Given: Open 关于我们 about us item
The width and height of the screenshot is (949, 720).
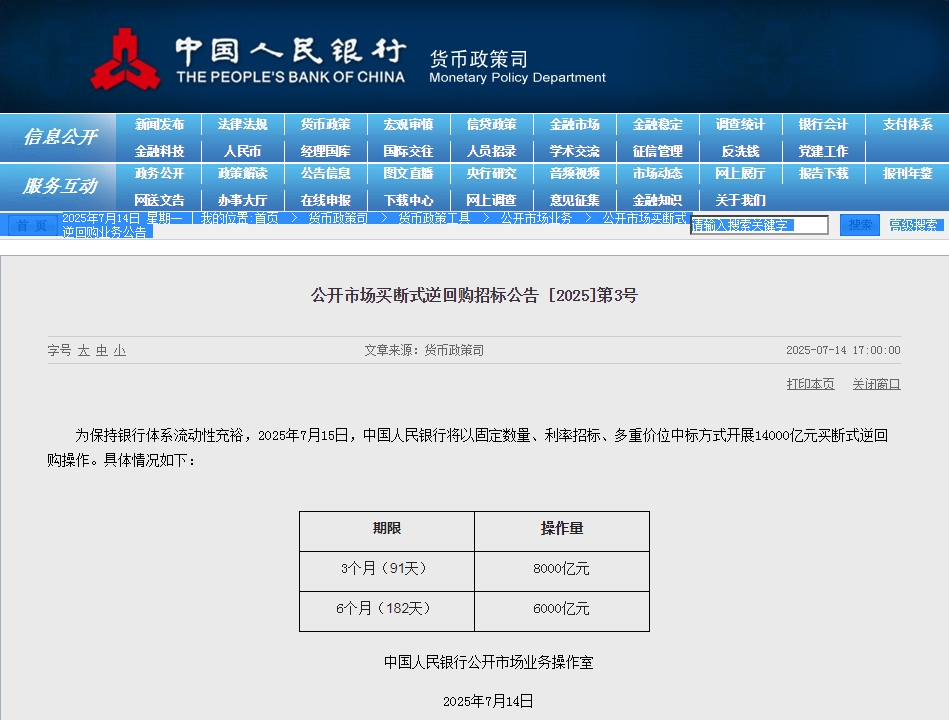Looking at the screenshot, I should point(740,200).
